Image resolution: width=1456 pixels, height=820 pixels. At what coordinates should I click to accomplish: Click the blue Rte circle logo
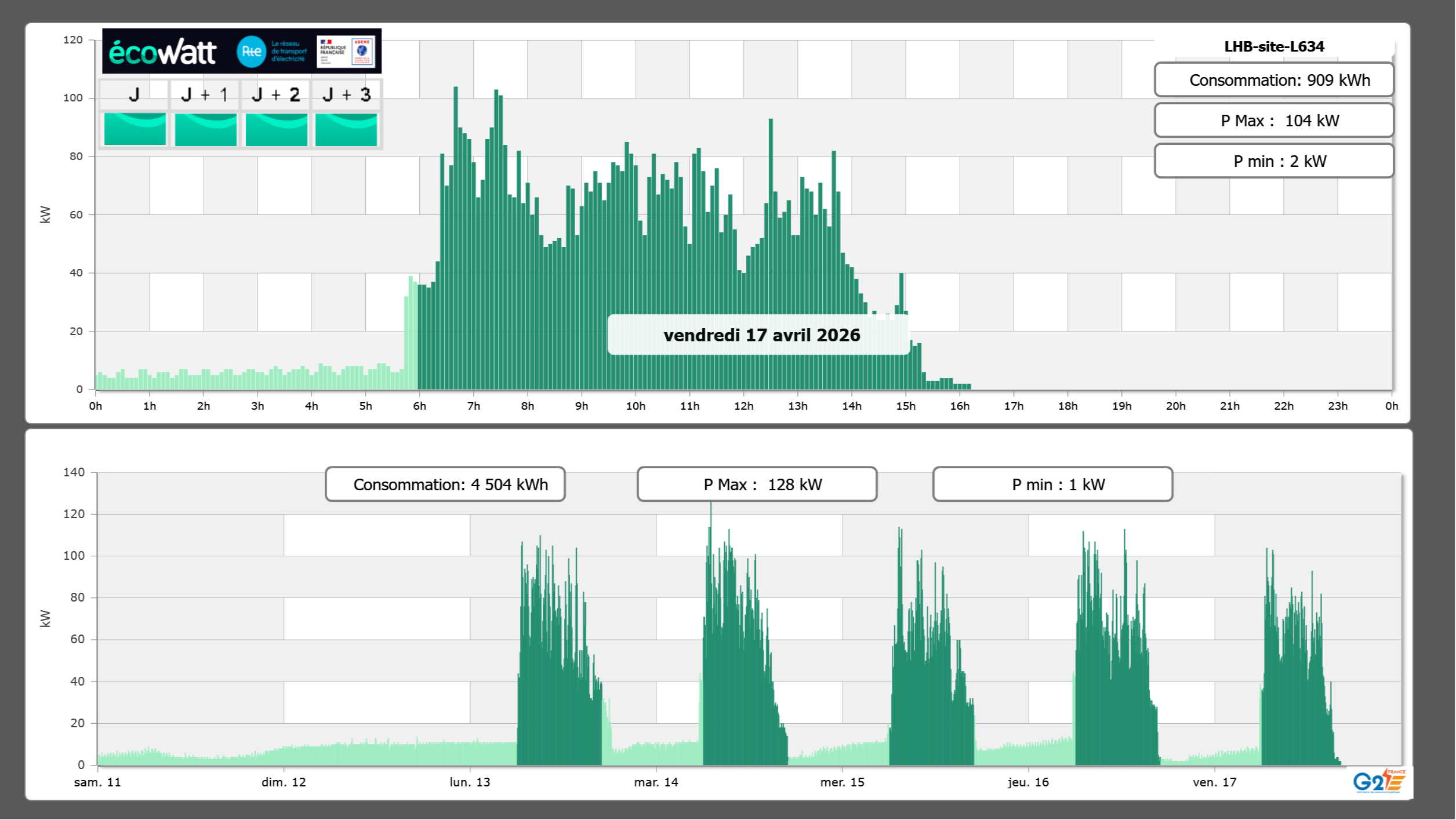tap(251, 52)
